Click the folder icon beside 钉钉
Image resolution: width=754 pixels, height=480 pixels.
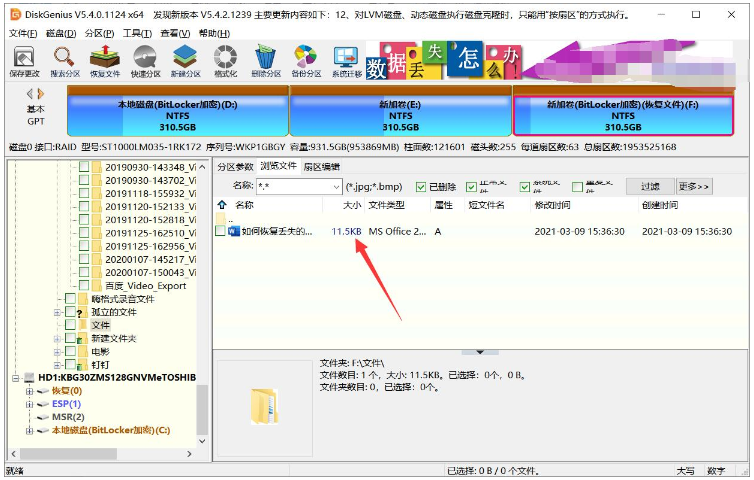tap(83, 365)
